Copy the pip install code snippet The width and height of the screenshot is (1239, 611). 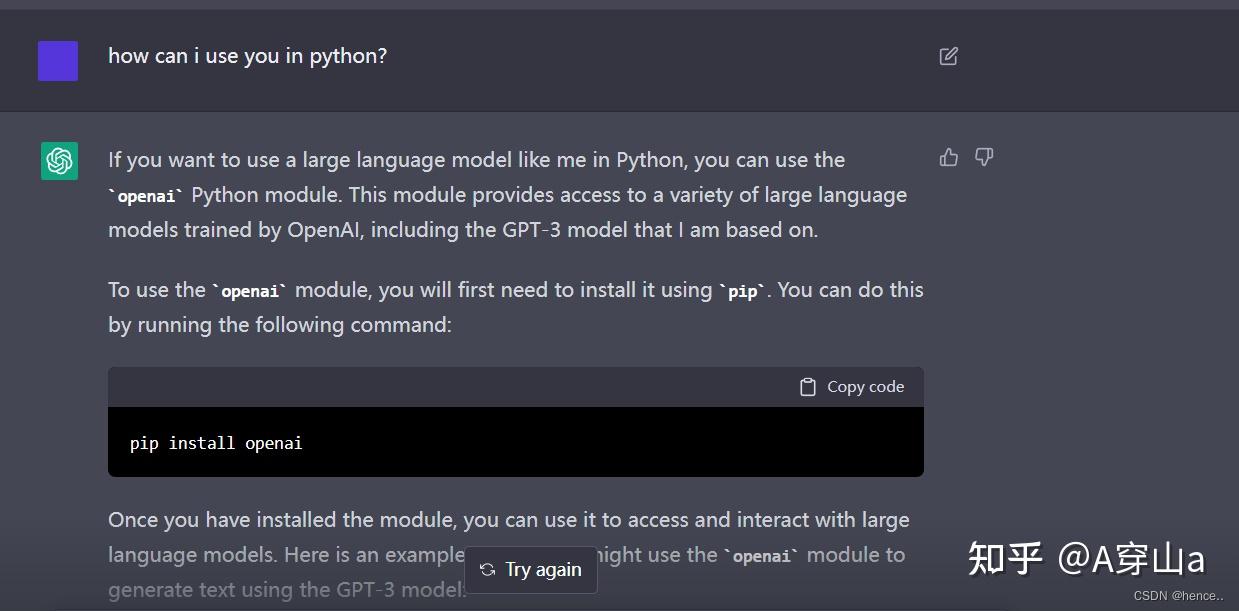pyautogui.click(x=852, y=387)
